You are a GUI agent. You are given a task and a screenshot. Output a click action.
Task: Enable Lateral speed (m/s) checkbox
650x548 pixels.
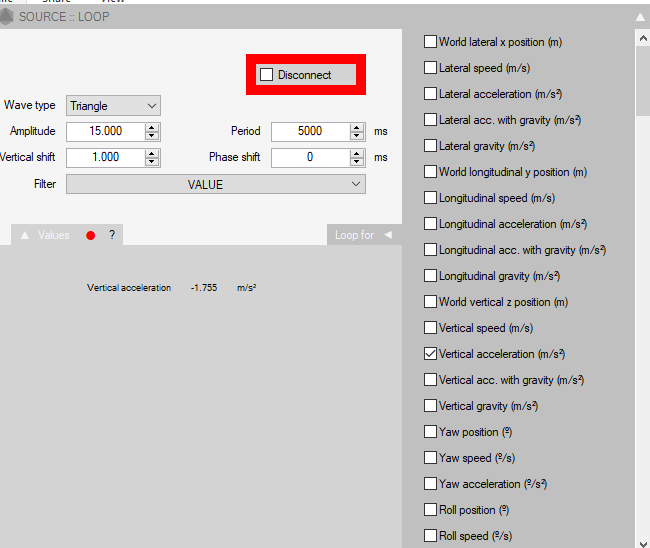(x=430, y=68)
